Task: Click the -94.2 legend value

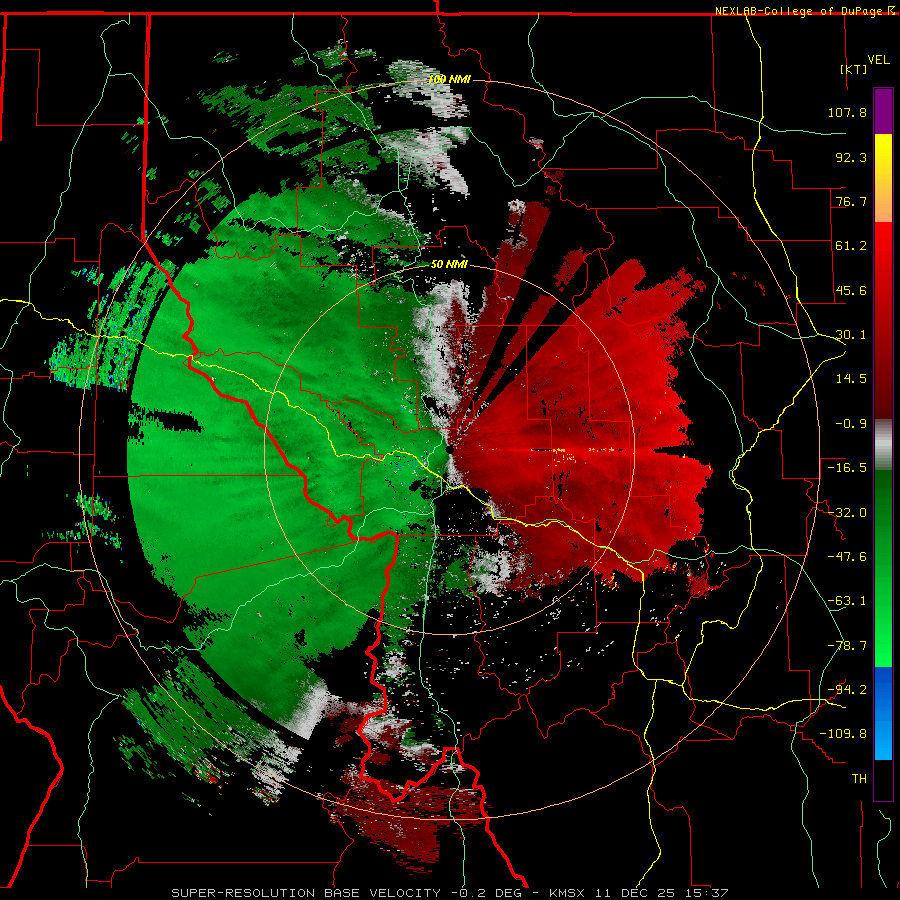Action: (847, 689)
